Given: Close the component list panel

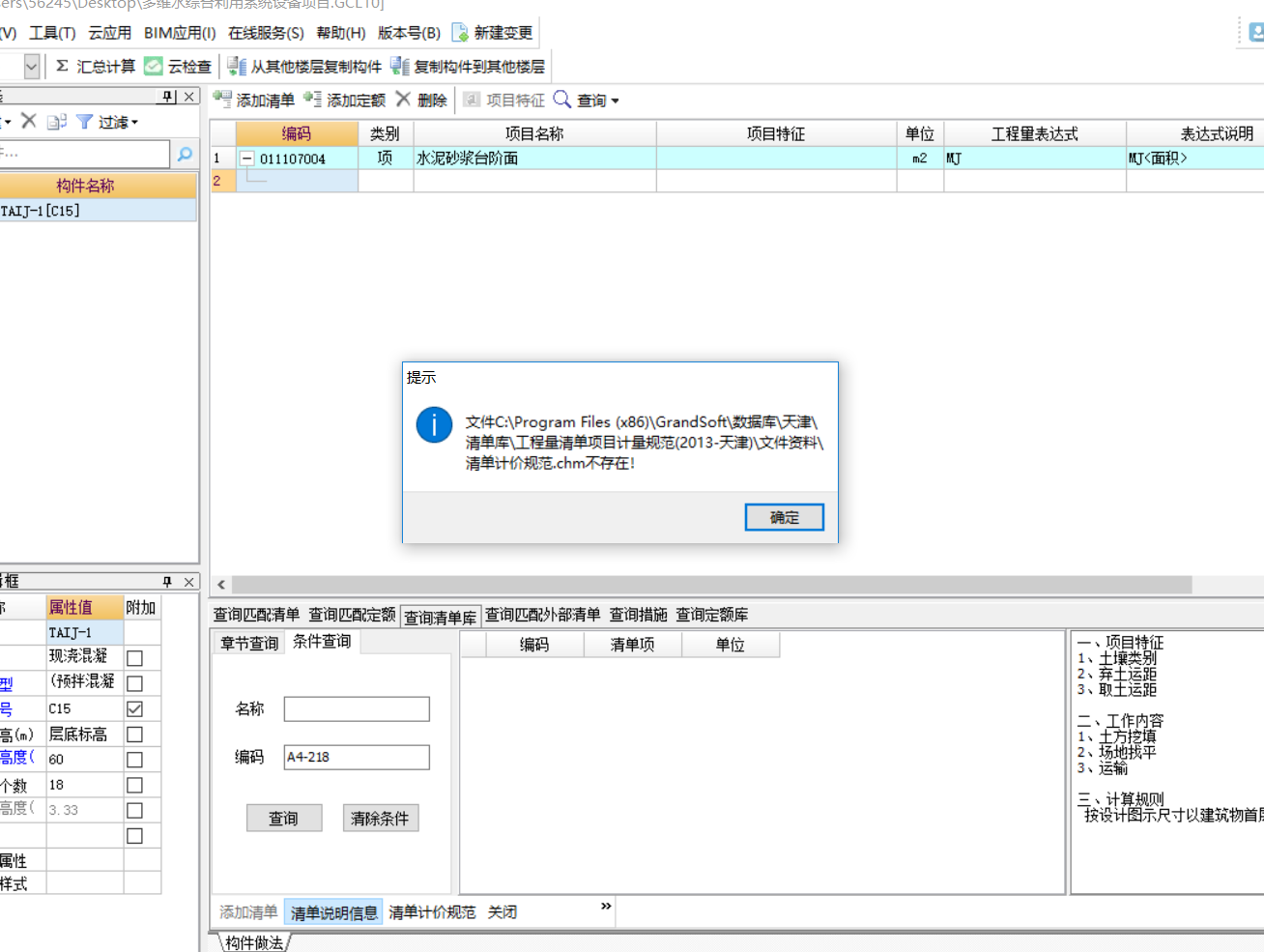Looking at the screenshot, I should pos(189,97).
